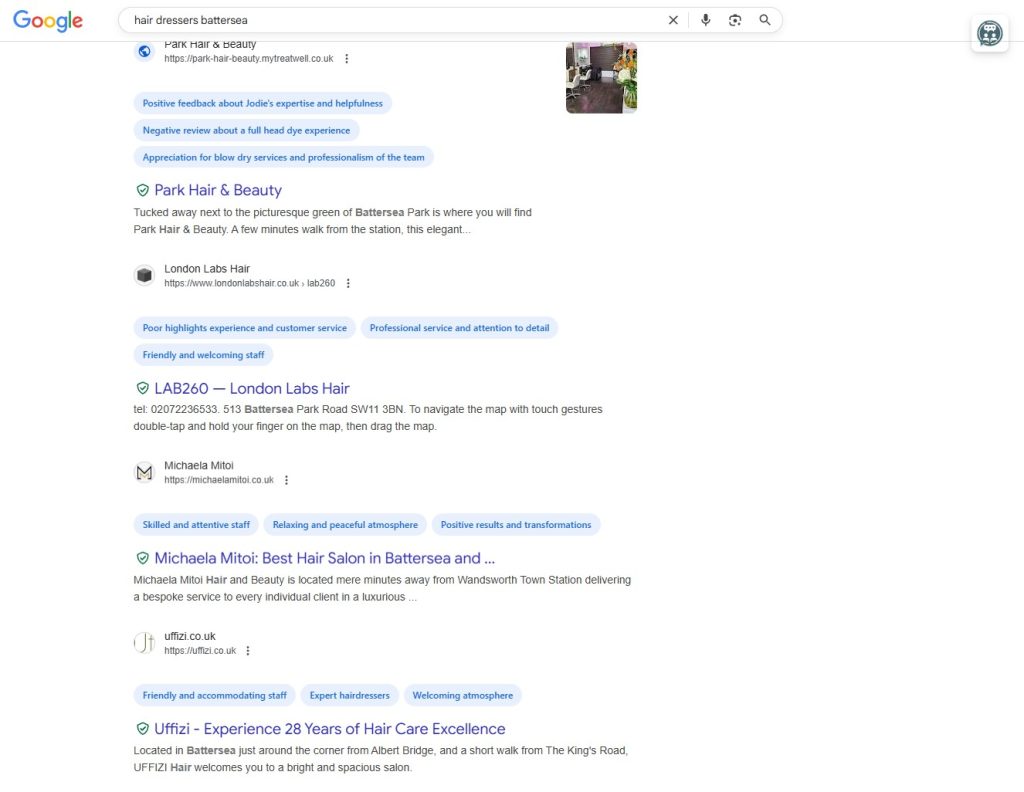
Task: Click the London Labs Hair favicon
Action: pos(145,276)
